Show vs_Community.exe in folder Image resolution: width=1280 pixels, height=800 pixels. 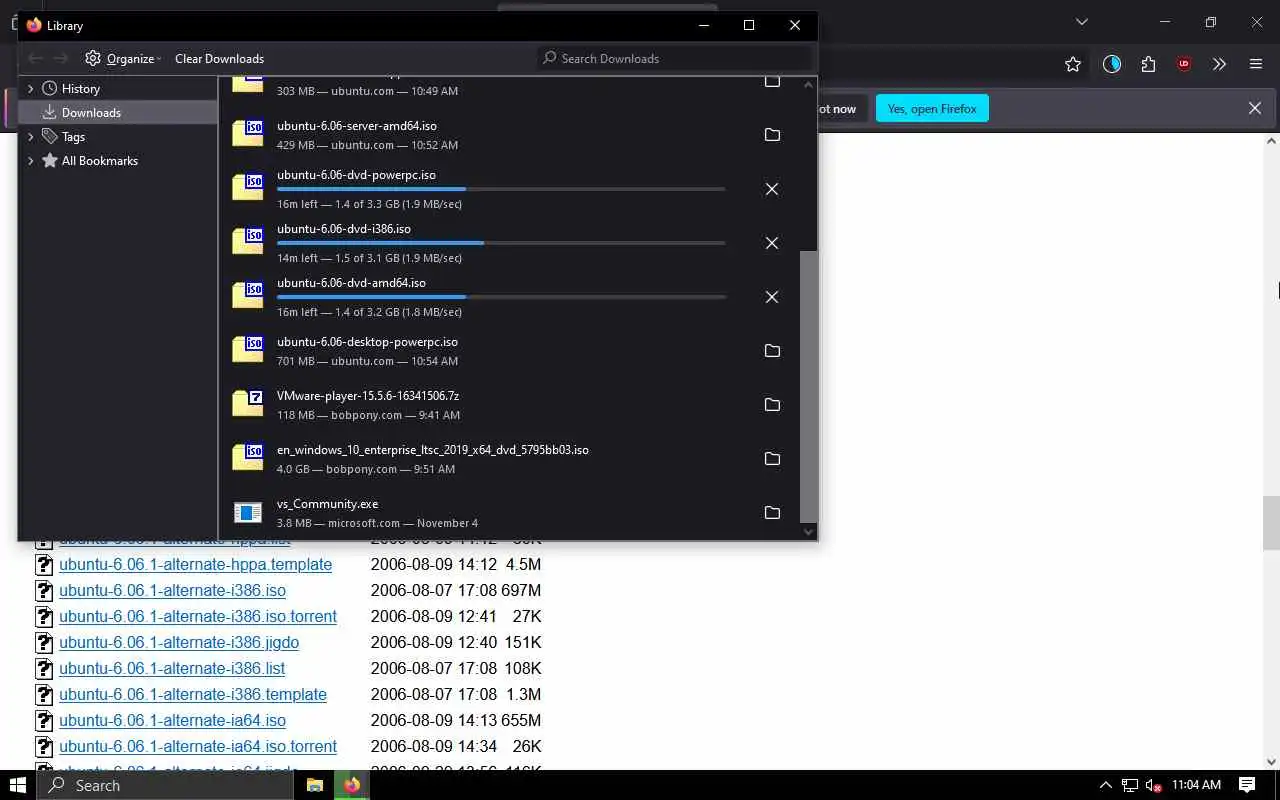[772, 513]
